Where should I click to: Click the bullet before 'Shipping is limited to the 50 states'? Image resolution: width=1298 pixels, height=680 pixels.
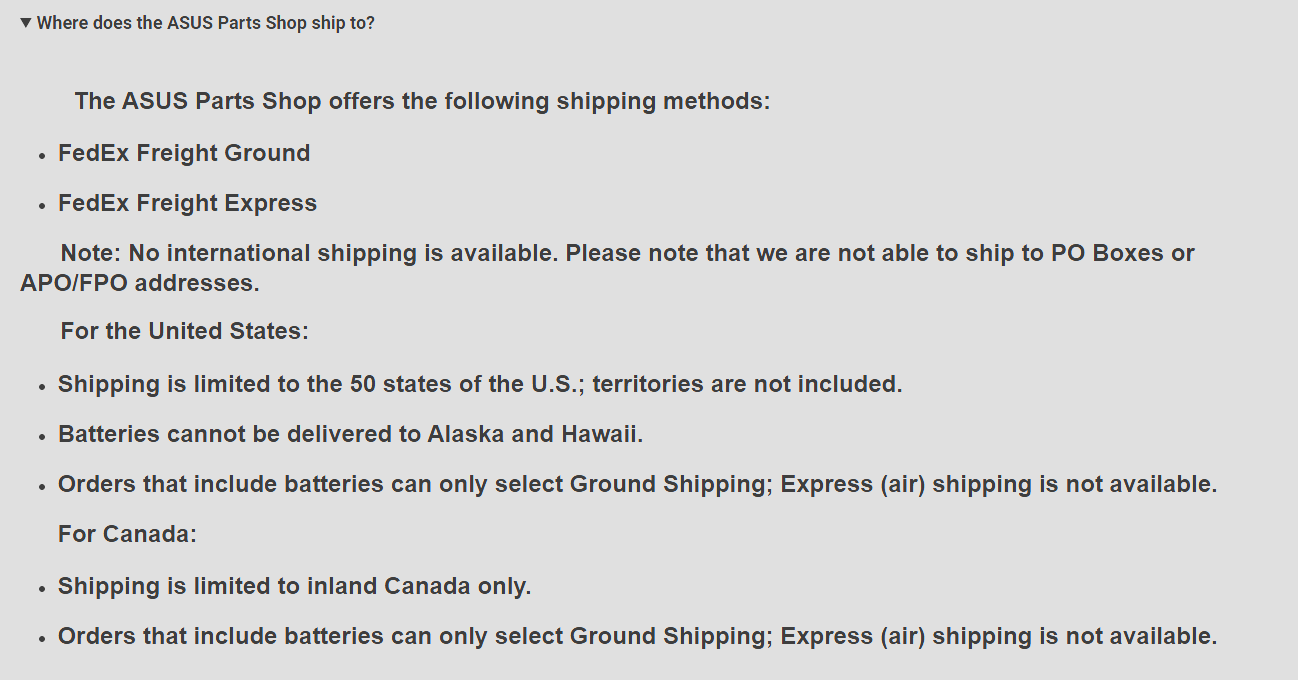click(42, 387)
